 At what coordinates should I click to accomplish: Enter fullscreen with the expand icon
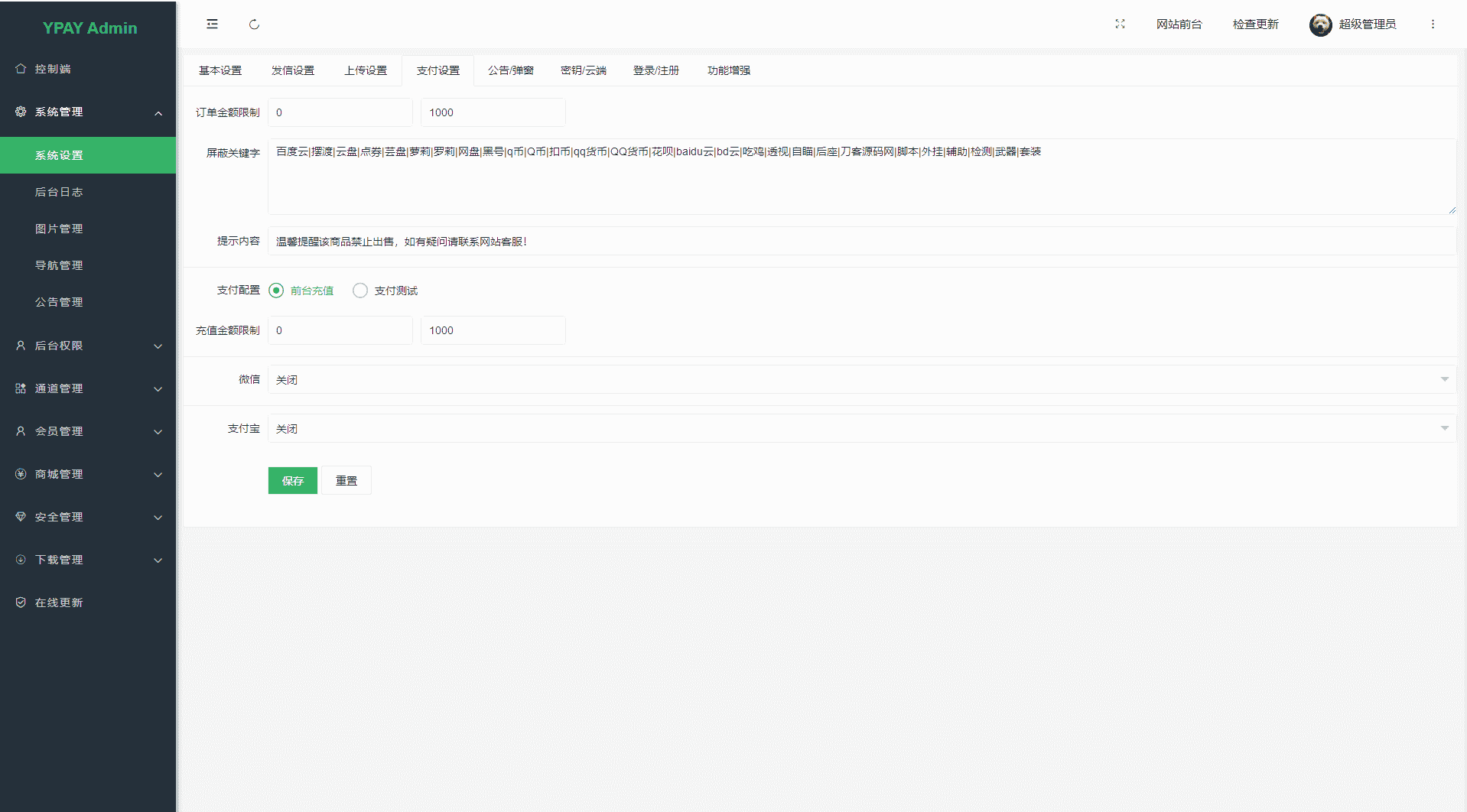coord(1120,24)
